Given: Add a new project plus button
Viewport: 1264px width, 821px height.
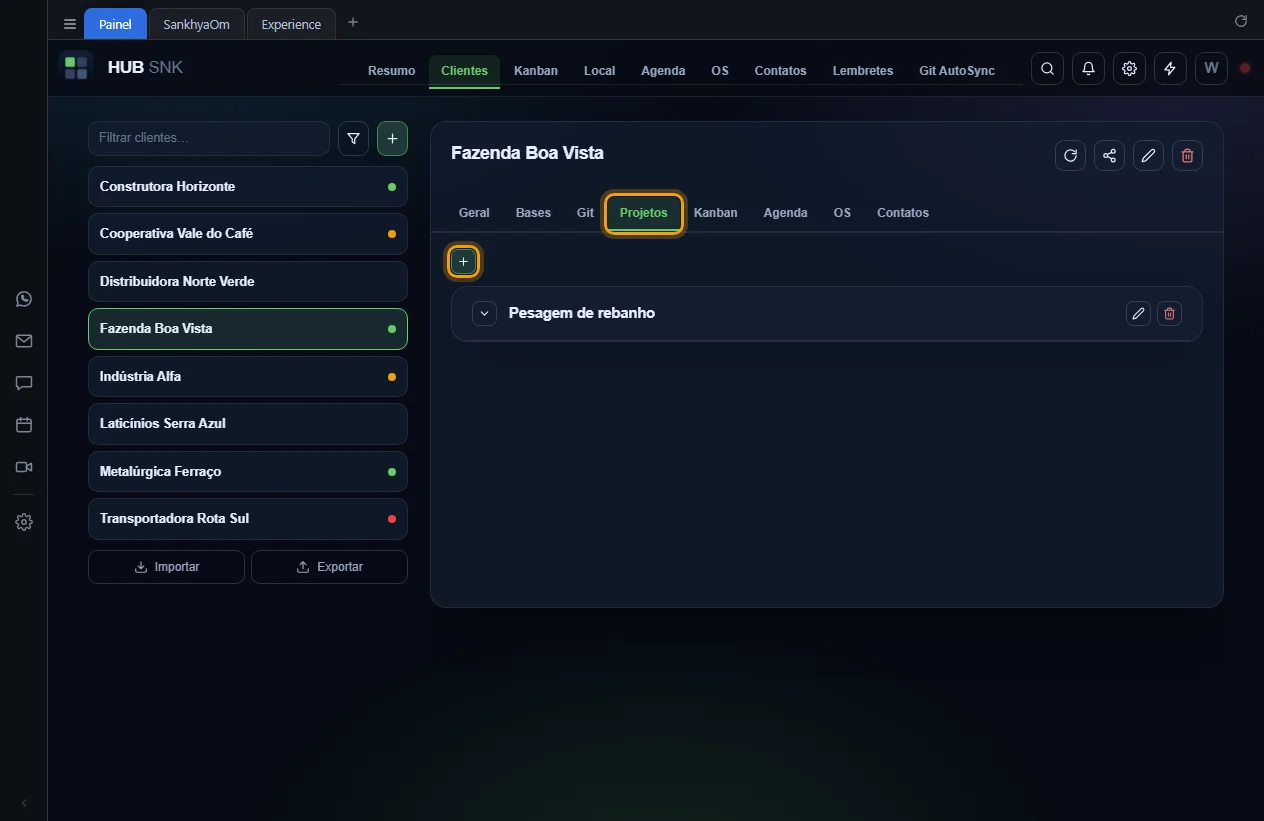Looking at the screenshot, I should (463, 261).
